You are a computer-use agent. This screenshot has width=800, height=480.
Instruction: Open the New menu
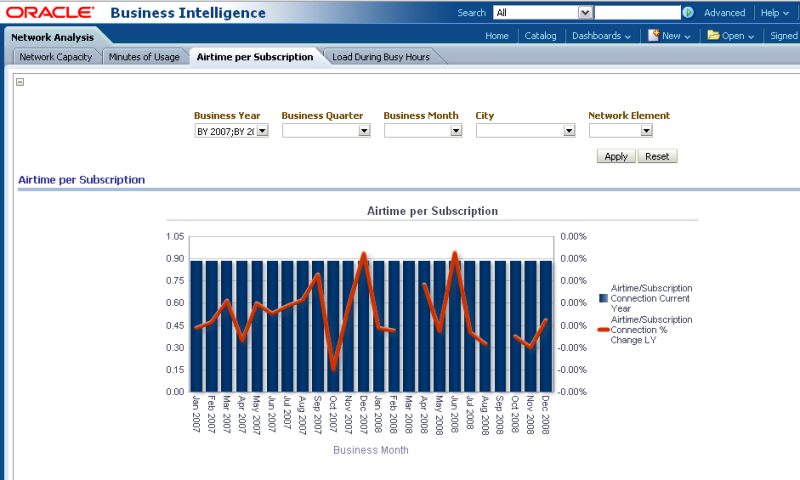tap(676, 36)
